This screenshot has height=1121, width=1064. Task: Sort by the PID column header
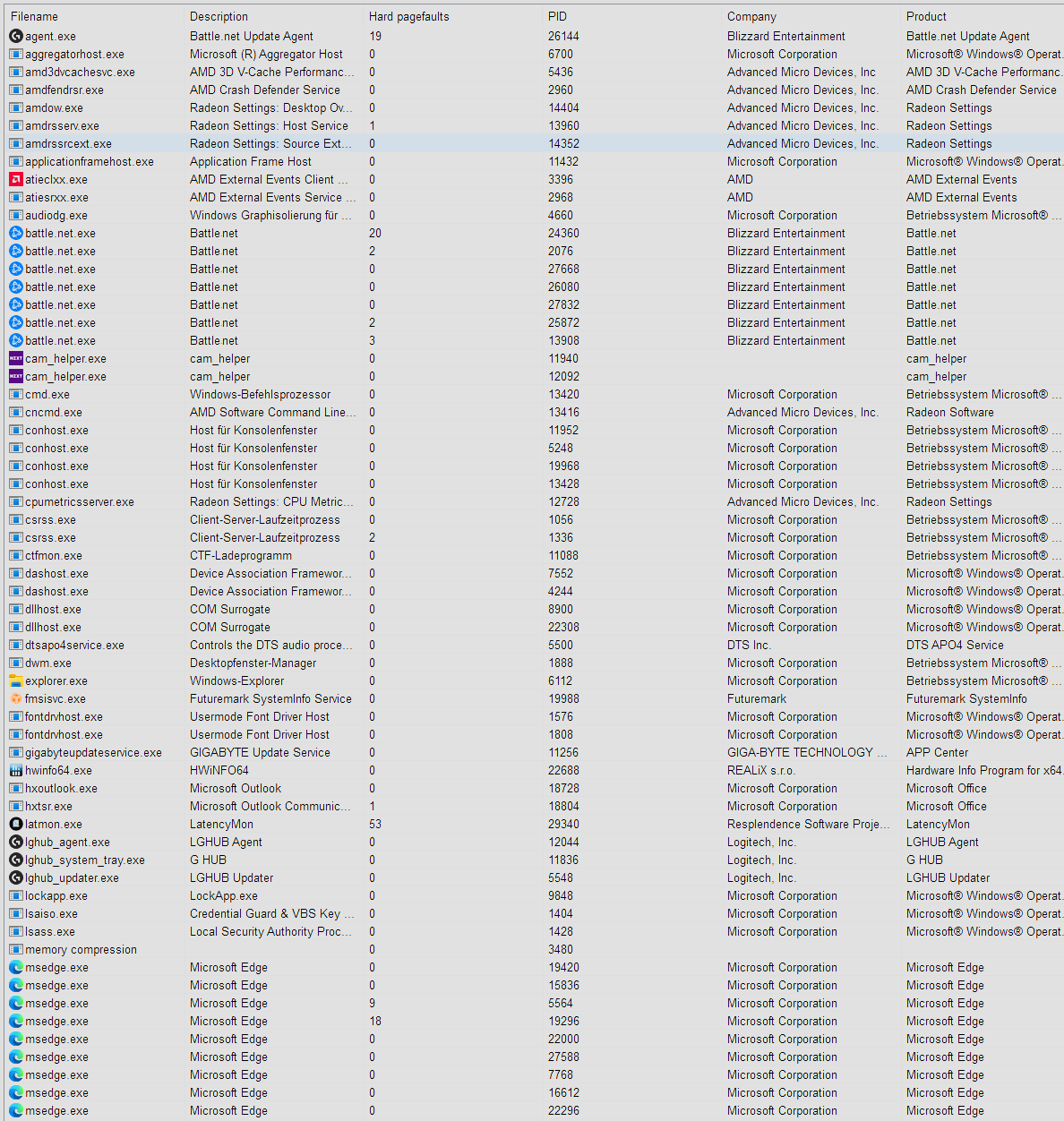(x=557, y=17)
